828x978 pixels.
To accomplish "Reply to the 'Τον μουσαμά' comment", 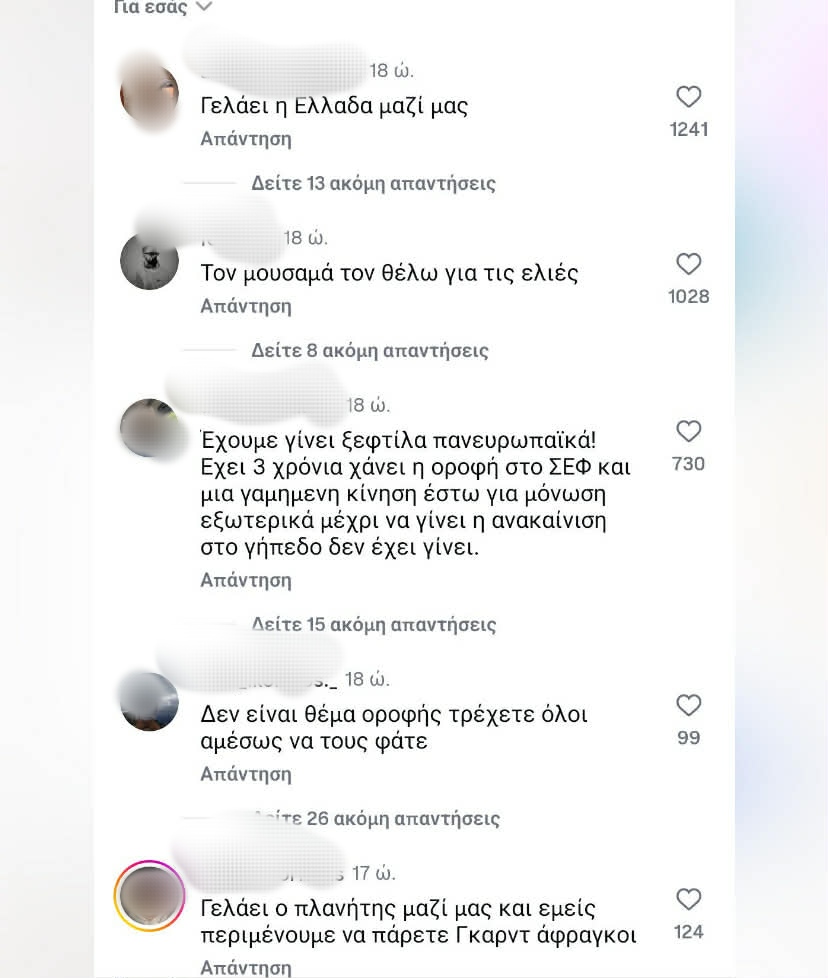I will (246, 306).
